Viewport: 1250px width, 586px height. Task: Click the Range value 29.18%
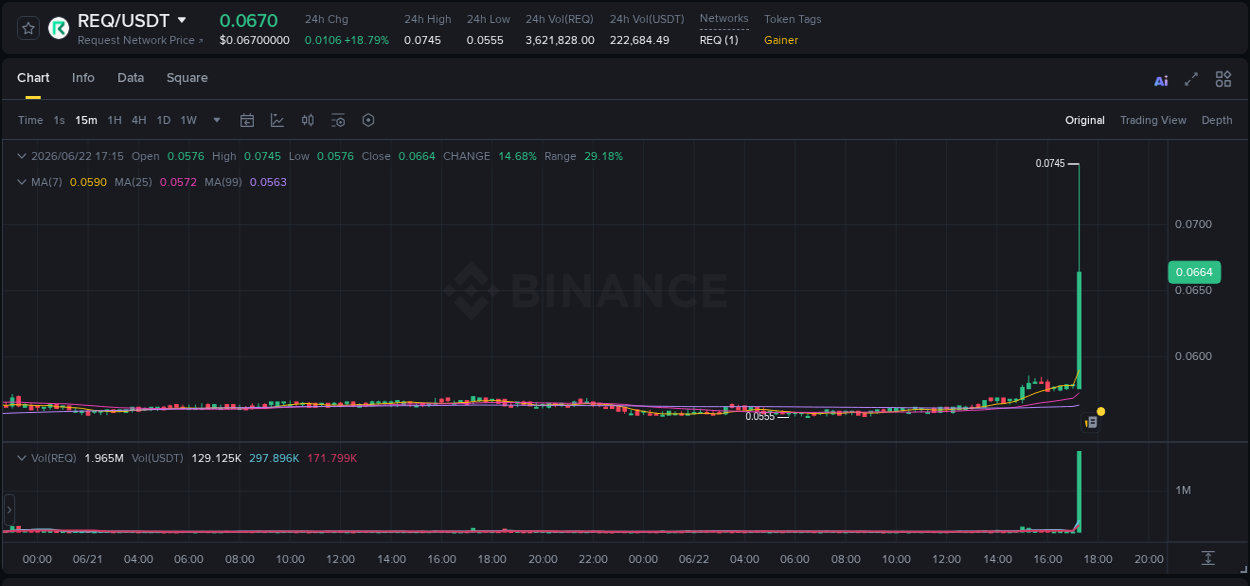pos(603,156)
